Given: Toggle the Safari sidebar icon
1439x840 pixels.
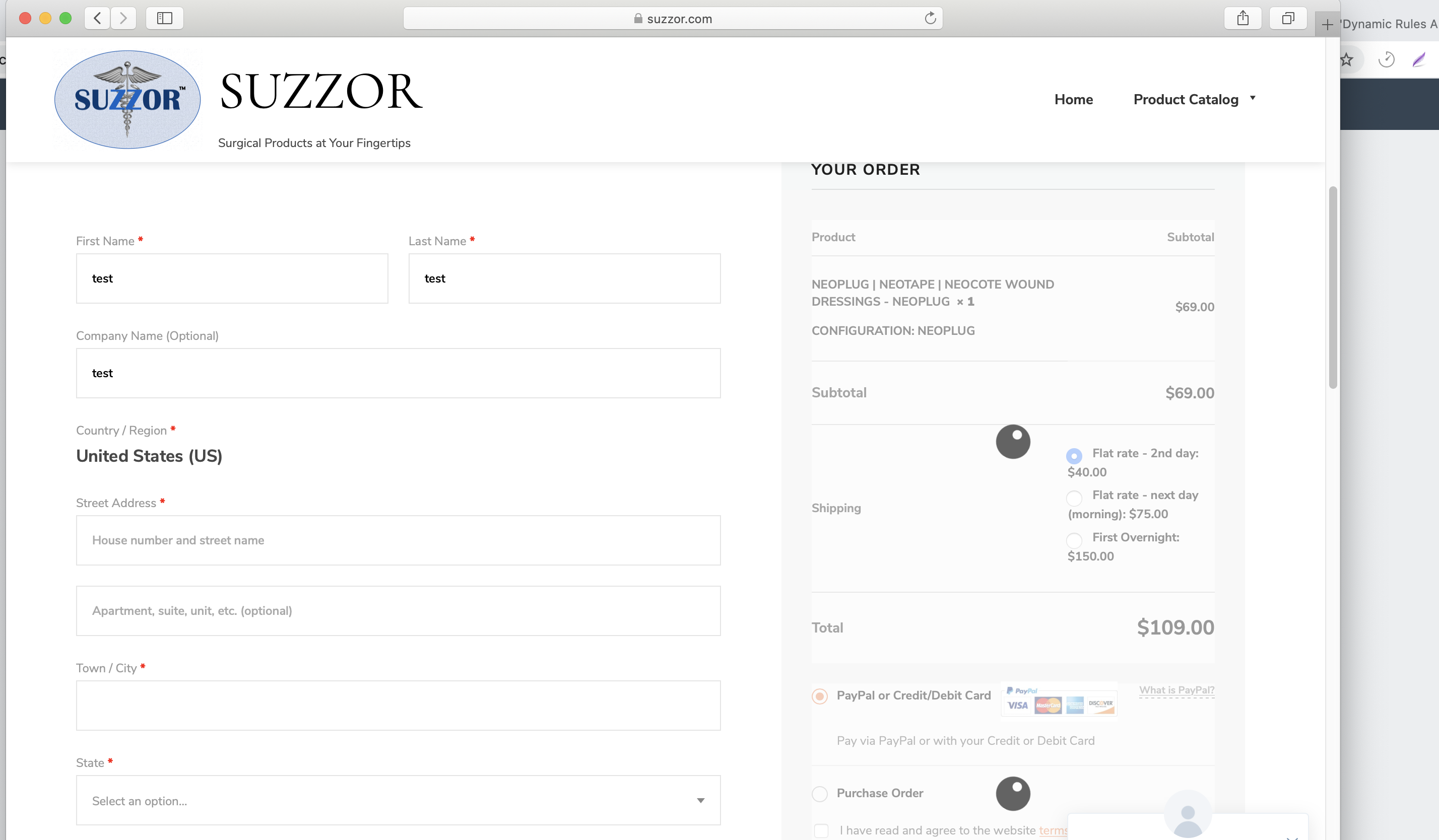Looking at the screenshot, I should tap(164, 18).
